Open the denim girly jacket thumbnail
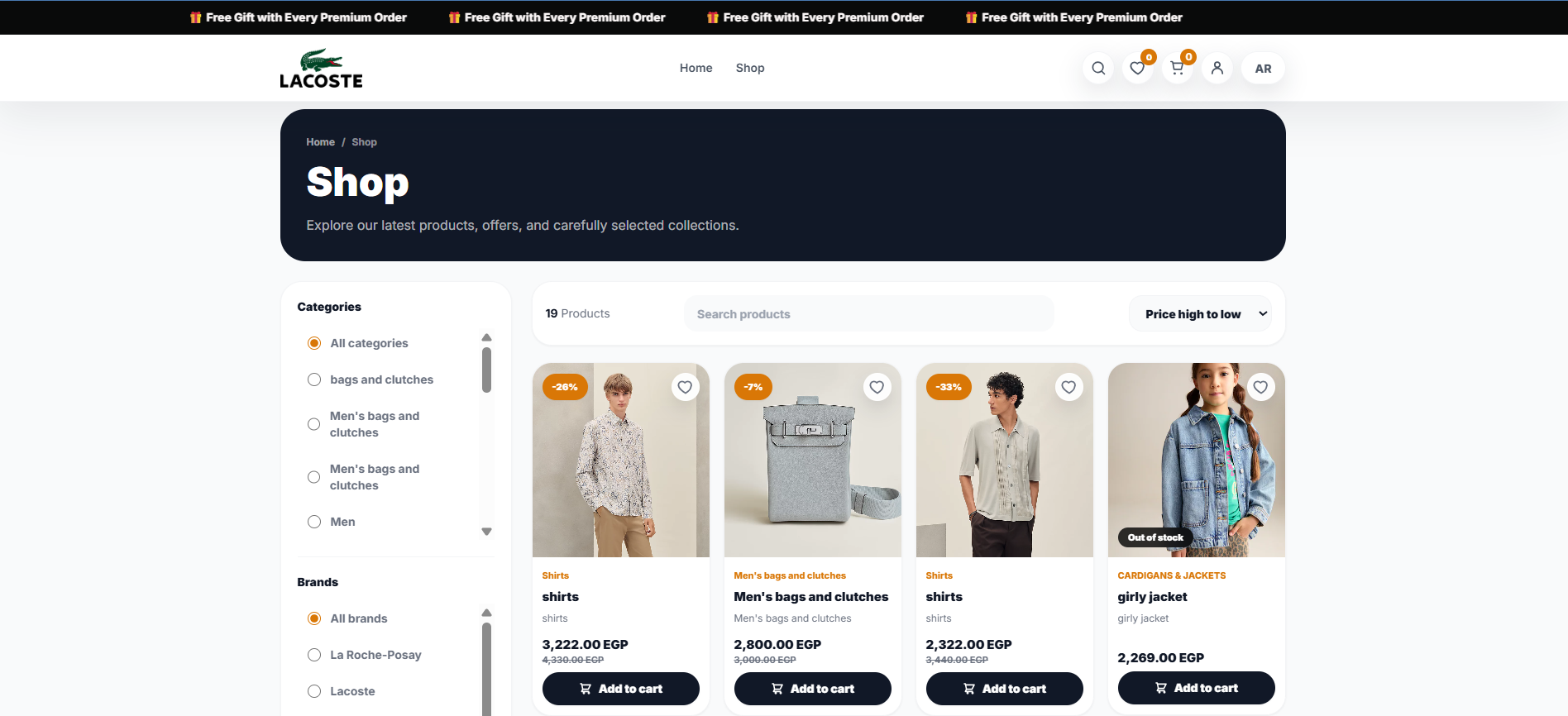 1196,460
